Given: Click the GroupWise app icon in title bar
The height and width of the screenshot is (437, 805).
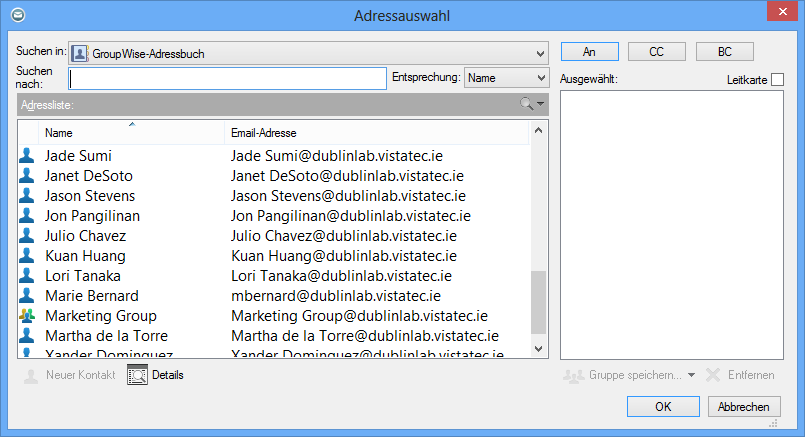Looking at the screenshot, I should point(18,15).
